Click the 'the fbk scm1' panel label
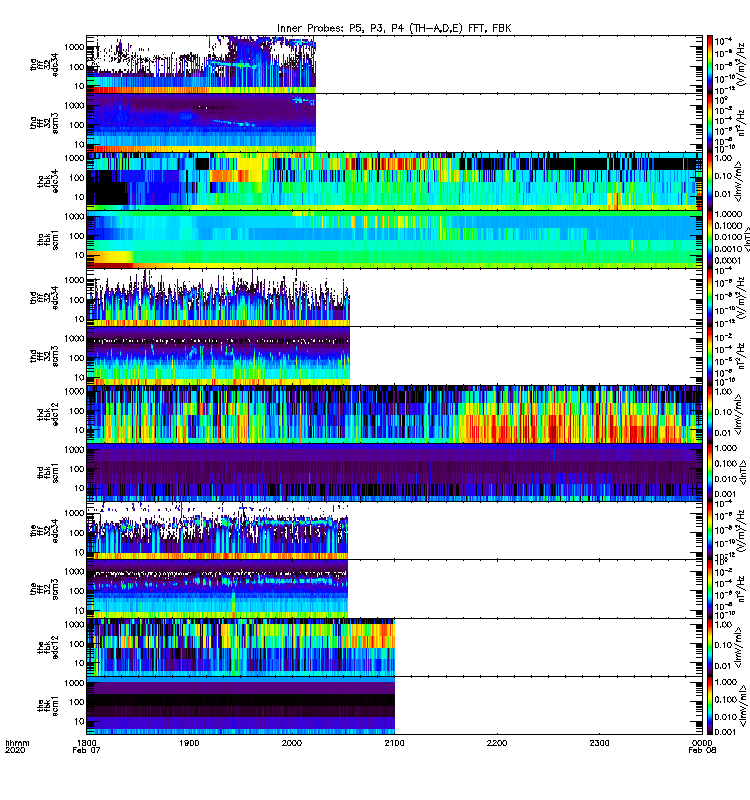This screenshot has width=750, height=800. coord(48,705)
